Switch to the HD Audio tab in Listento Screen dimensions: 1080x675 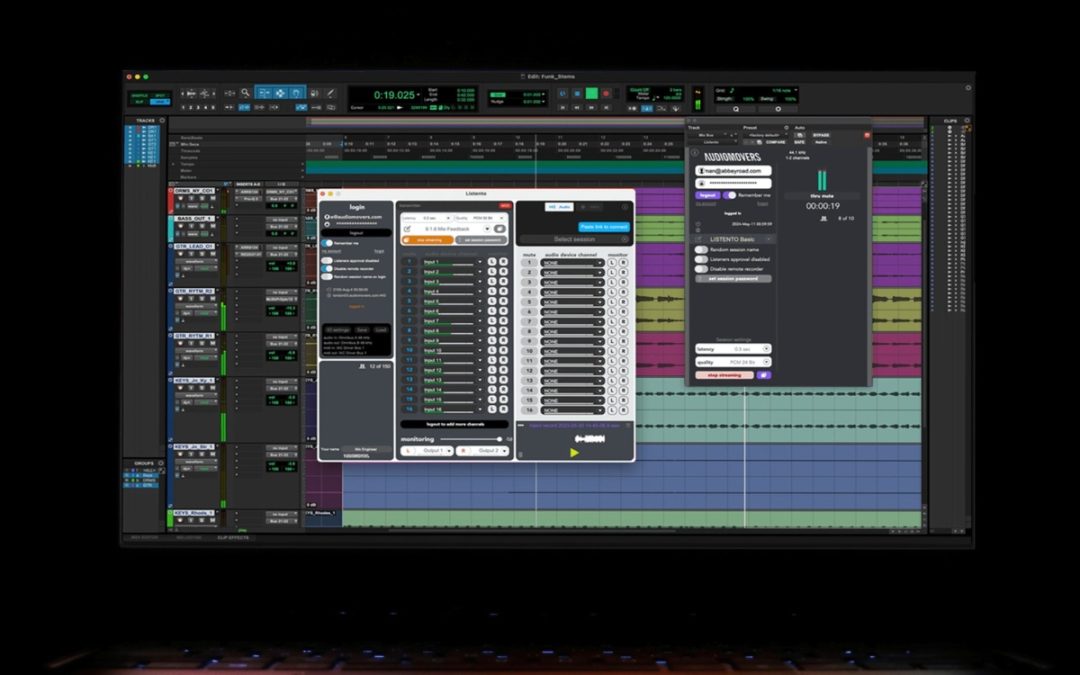coord(559,207)
